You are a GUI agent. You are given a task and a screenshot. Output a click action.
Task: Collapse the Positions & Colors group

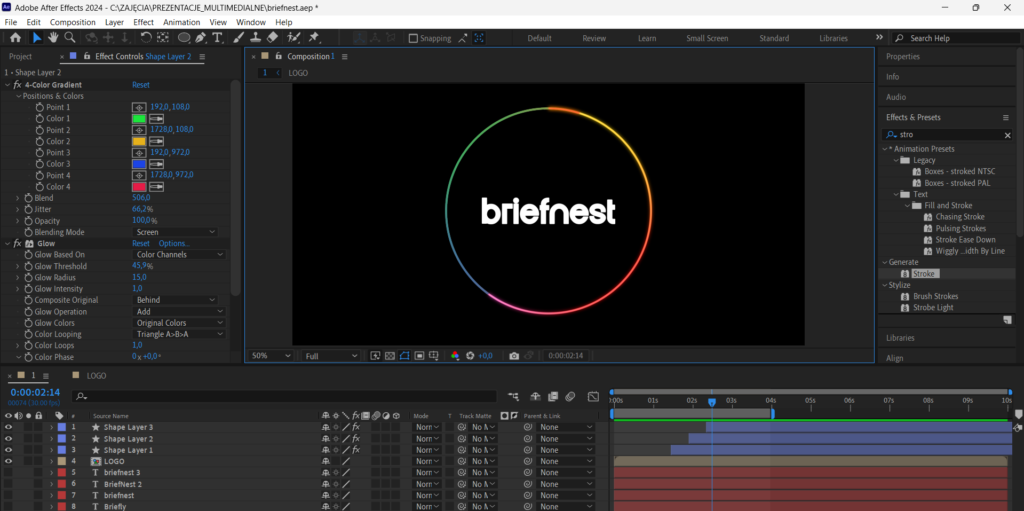click(19, 96)
